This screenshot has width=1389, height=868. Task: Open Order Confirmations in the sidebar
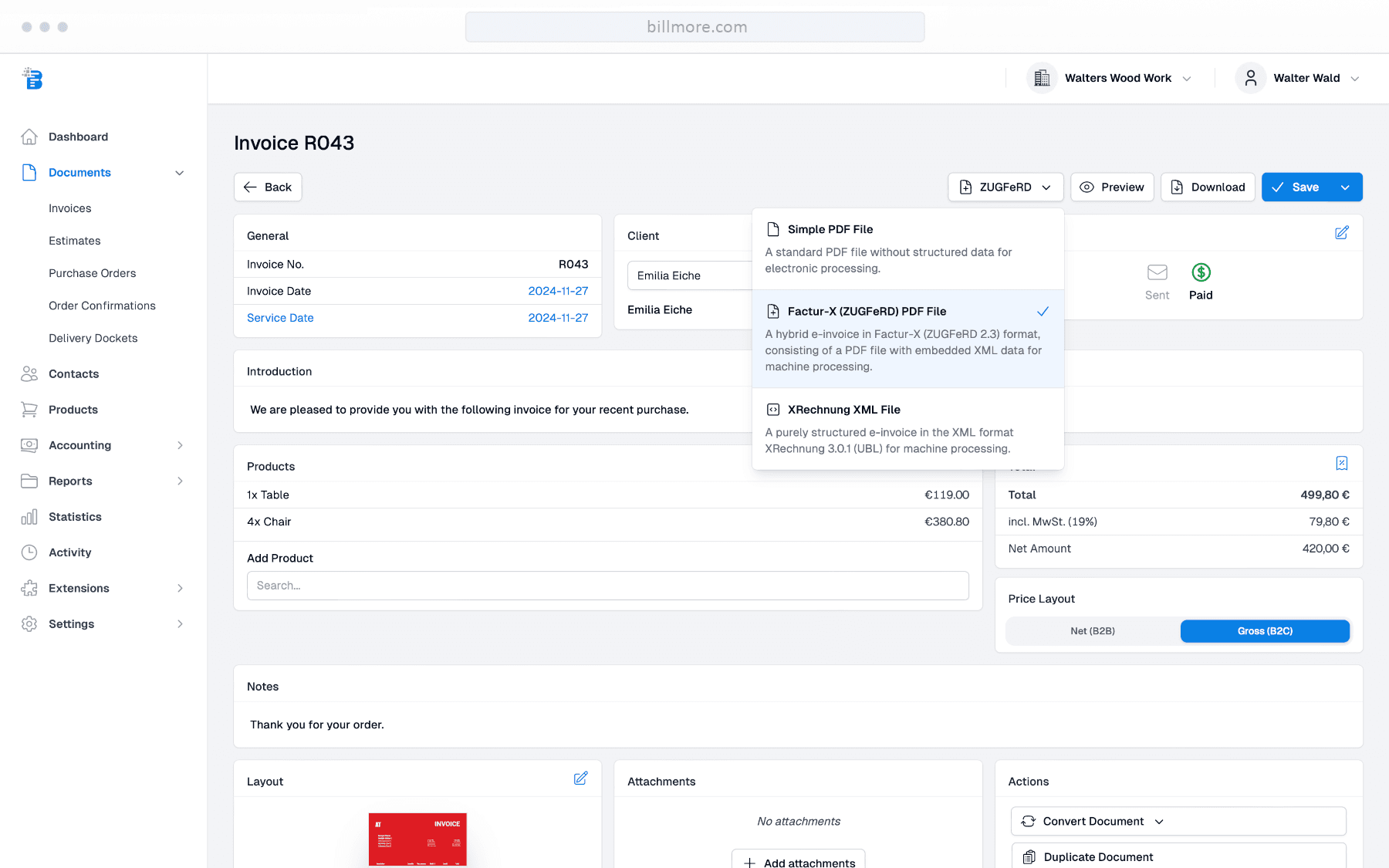pos(102,306)
